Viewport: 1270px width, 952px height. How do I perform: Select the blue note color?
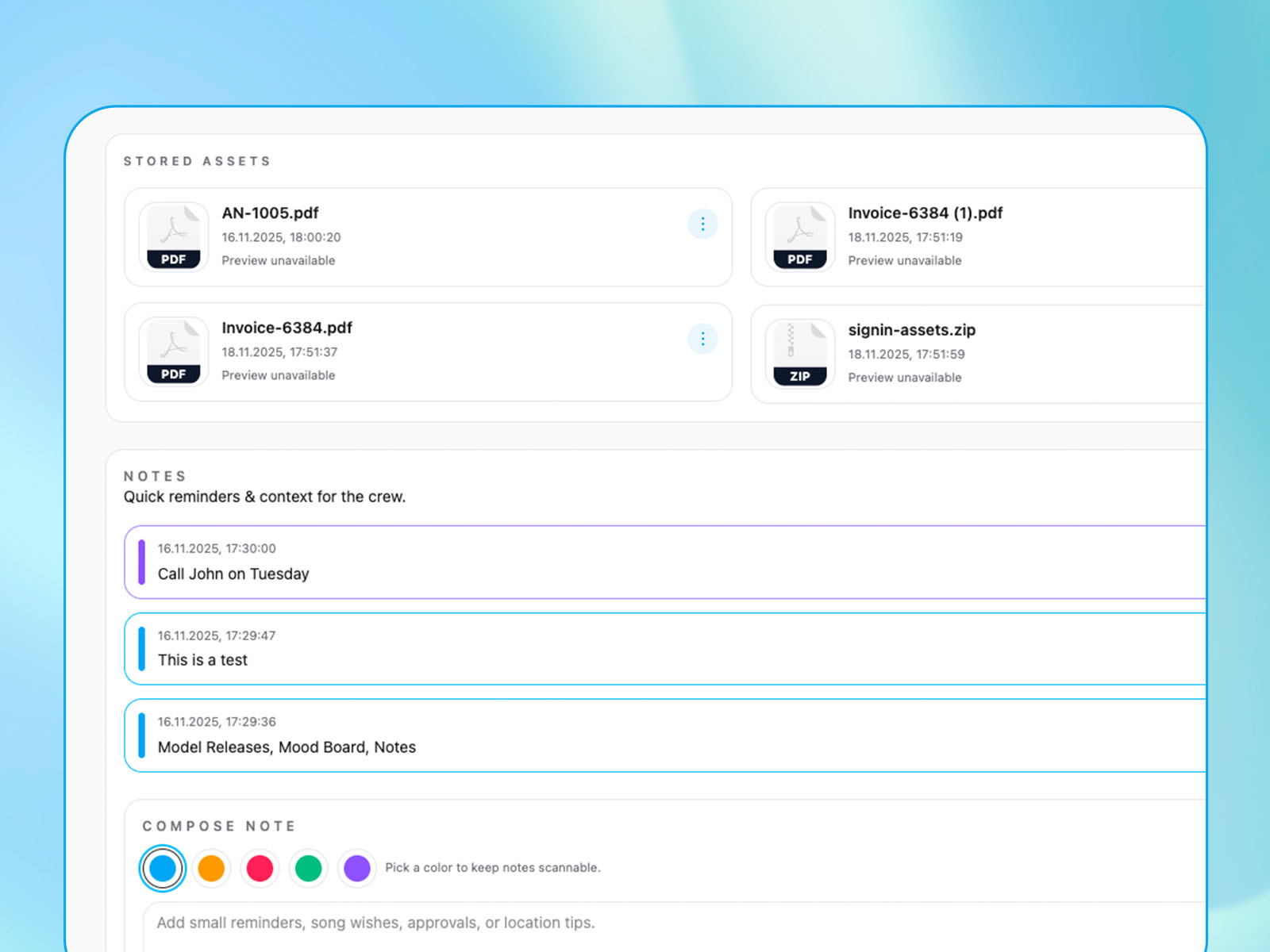click(x=163, y=868)
